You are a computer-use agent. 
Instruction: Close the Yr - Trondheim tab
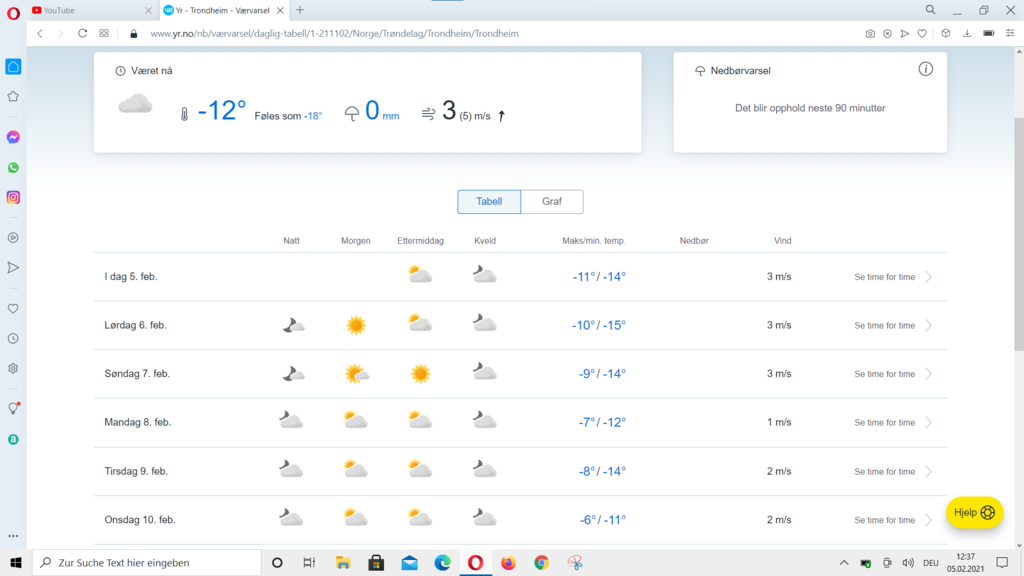[280, 10]
